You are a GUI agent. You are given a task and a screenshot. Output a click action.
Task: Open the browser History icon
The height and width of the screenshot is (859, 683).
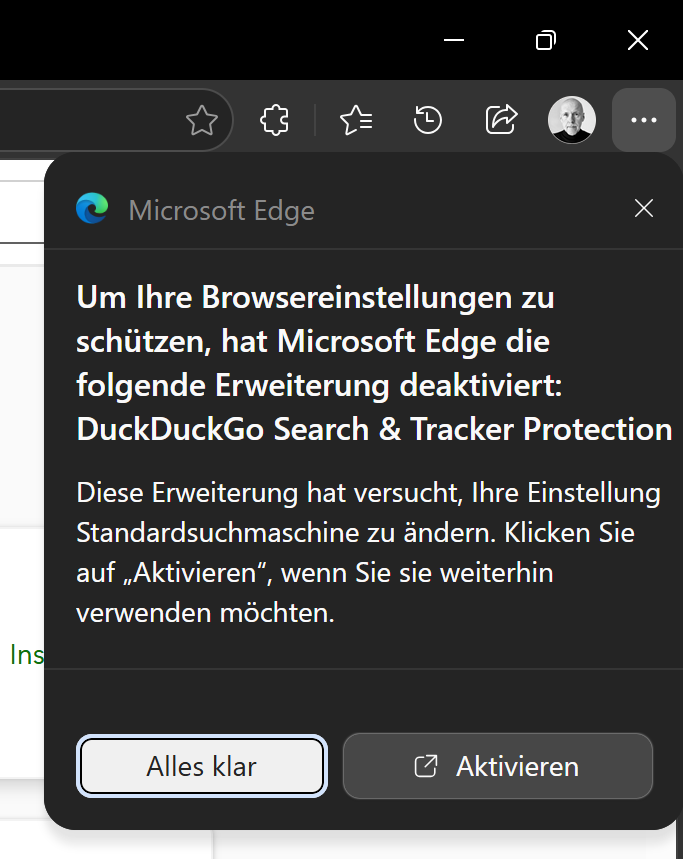[428, 121]
